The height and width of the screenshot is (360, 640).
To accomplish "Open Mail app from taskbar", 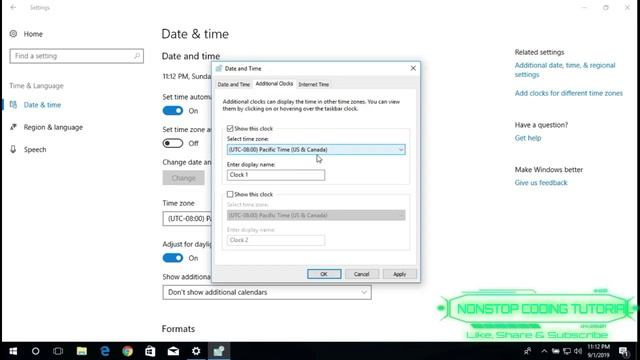I will [x=173, y=351].
